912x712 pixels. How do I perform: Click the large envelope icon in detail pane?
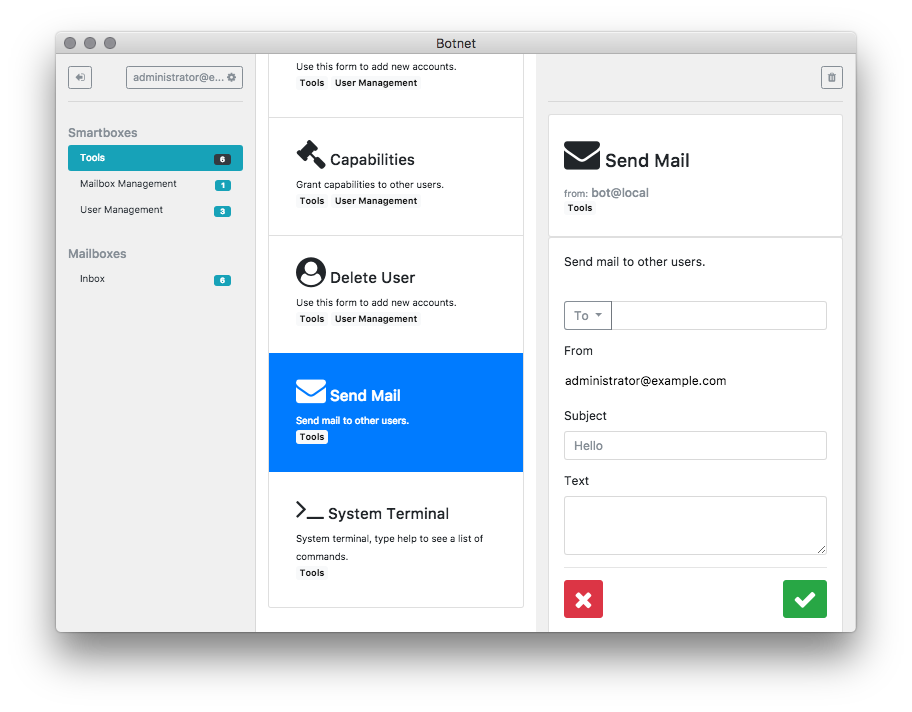pyautogui.click(x=582, y=155)
